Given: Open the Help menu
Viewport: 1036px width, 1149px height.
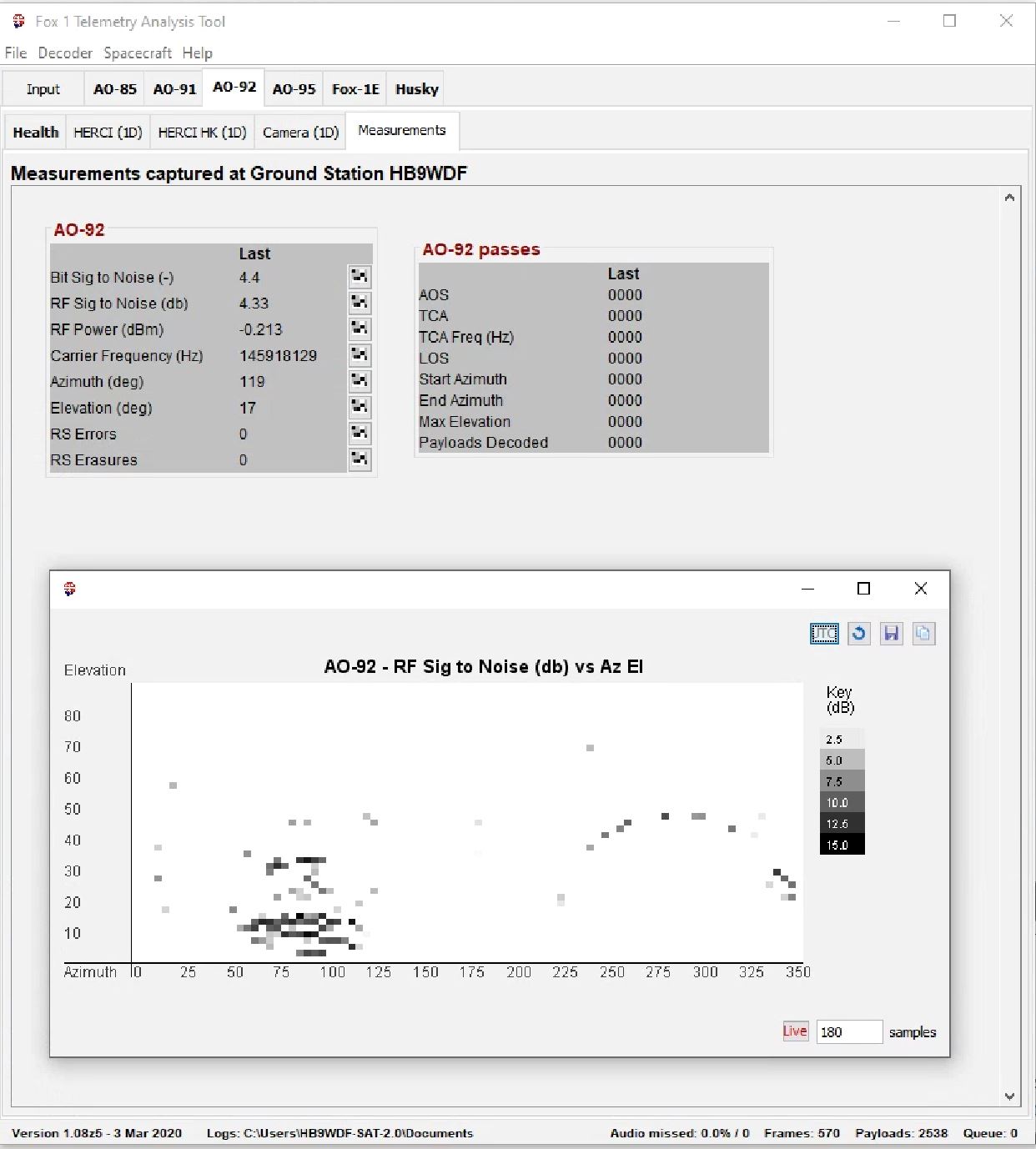Looking at the screenshot, I should [x=198, y=53].
